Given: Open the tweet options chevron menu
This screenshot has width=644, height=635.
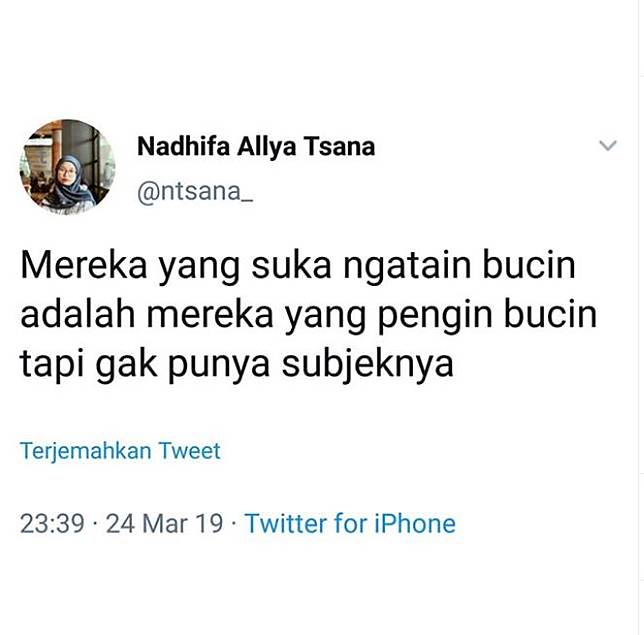Looking at the screenshot, I should pyautogui.click(x=608, y=145).
